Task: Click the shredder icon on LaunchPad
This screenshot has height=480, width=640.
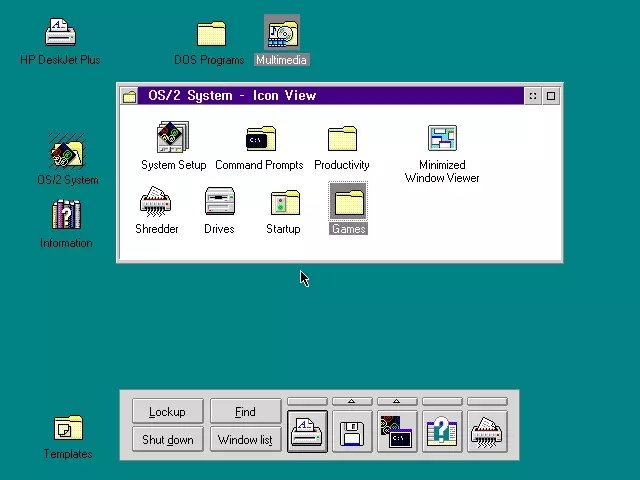Action: click(487, 433)
